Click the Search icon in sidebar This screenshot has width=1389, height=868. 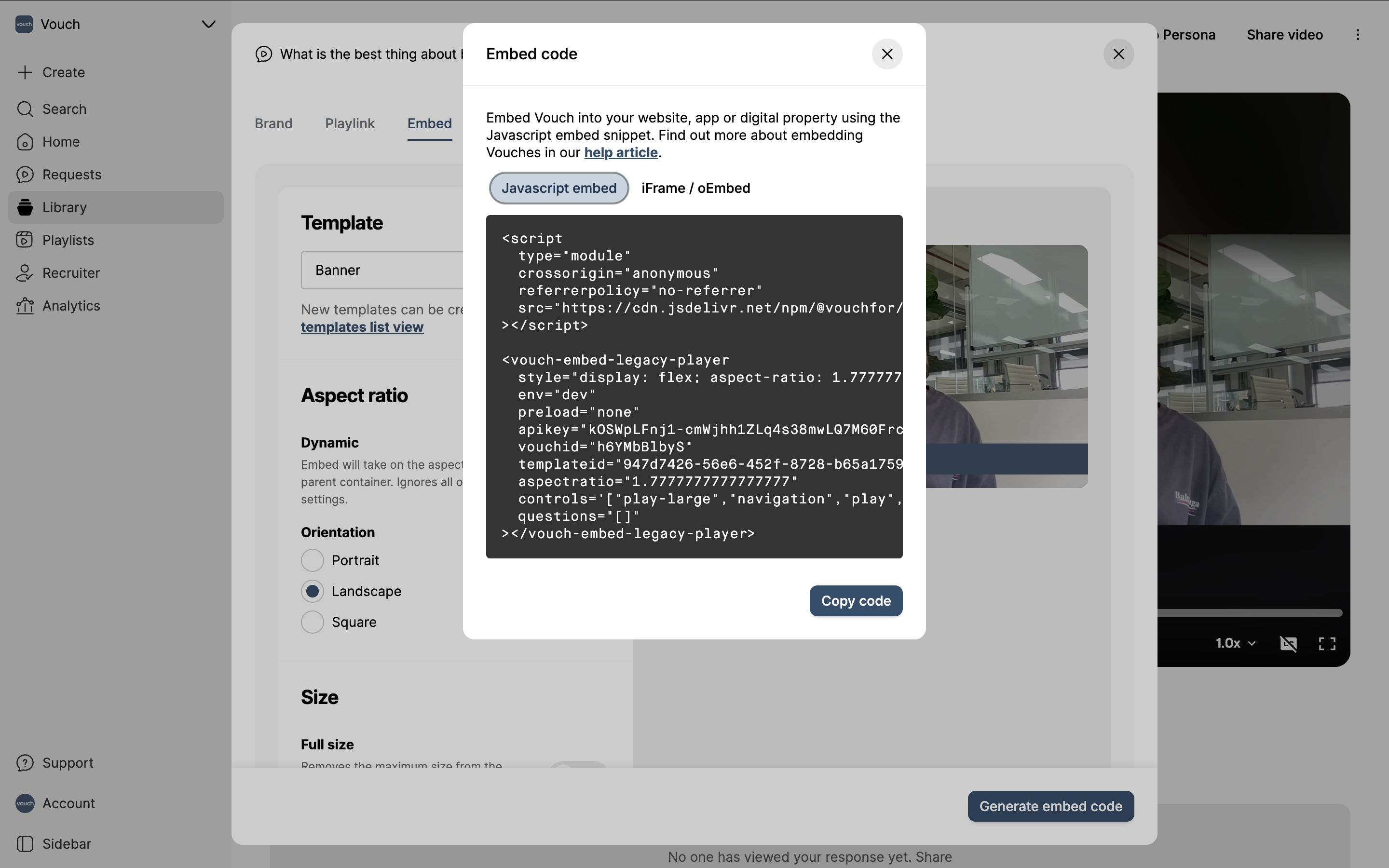point(25,109)
